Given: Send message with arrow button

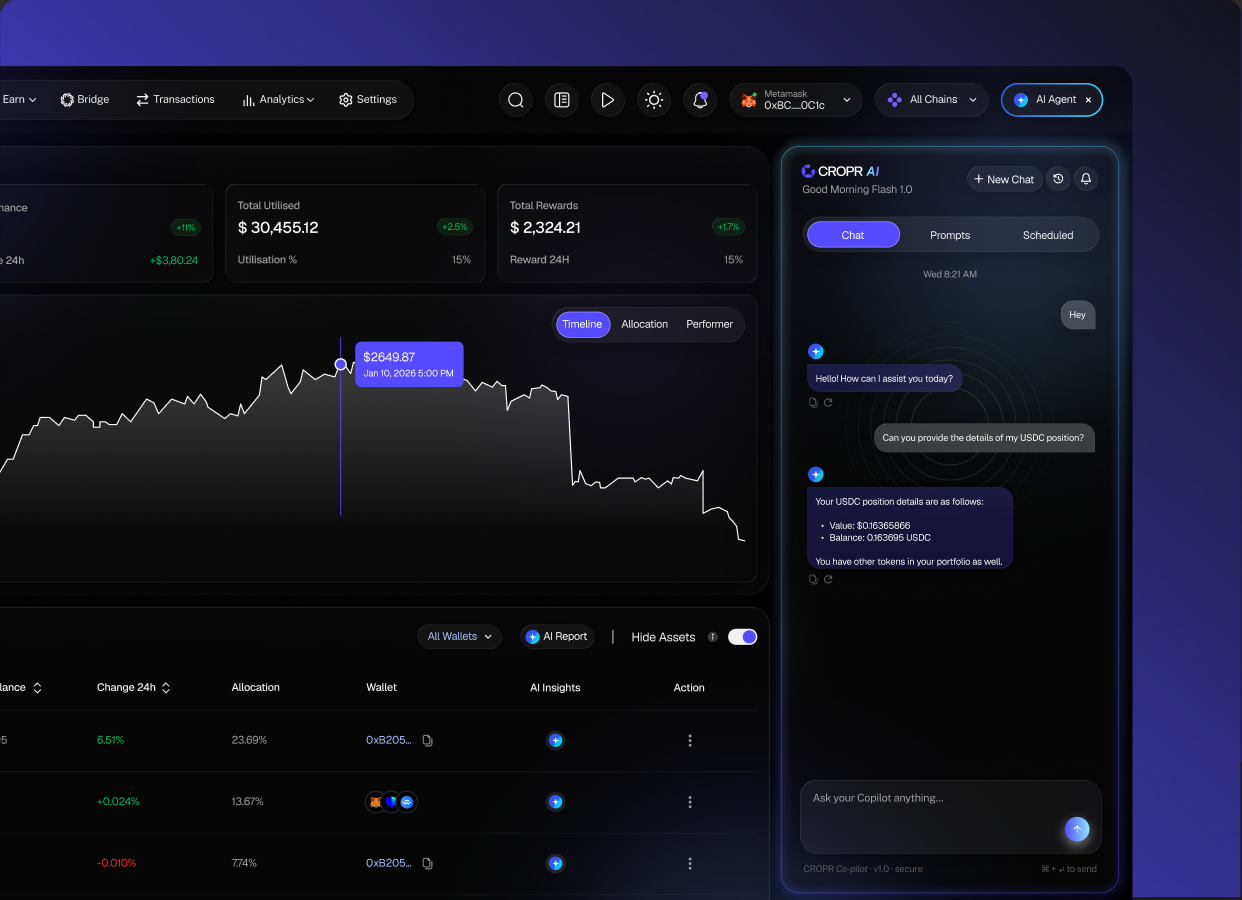Looking at the screenshot, I should click(1077, 829).
